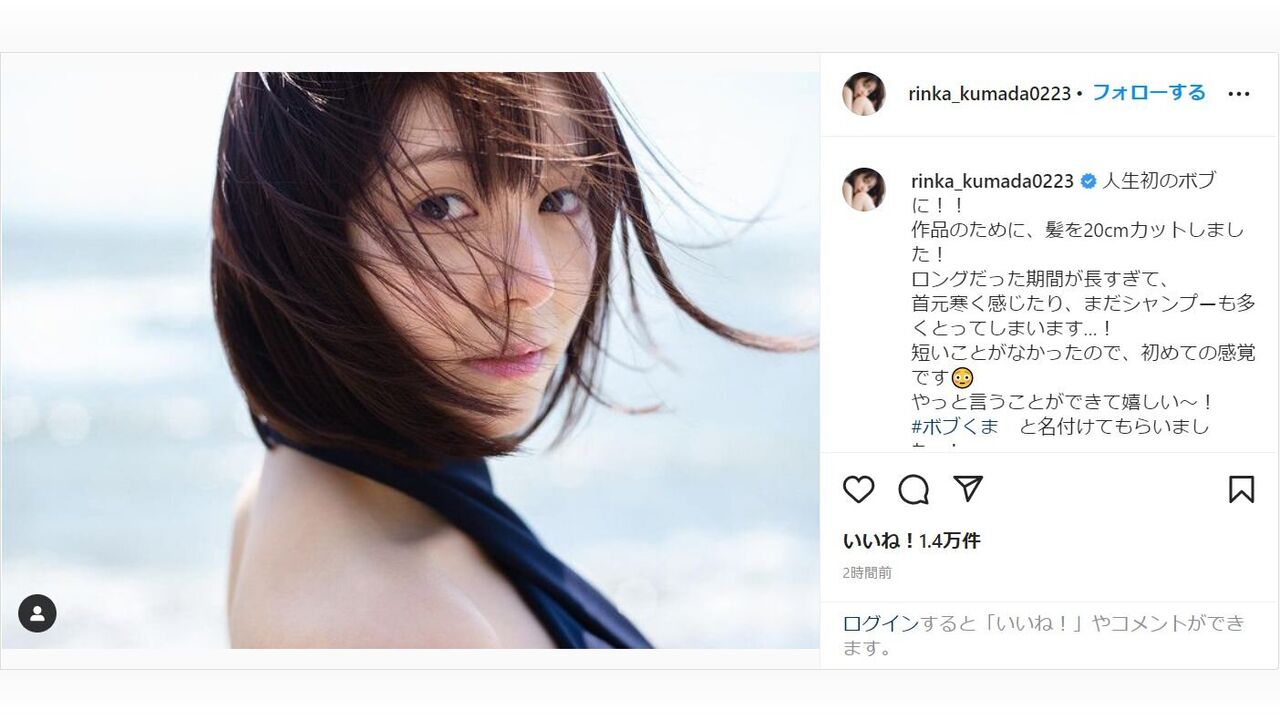Click the ログイン link
Image resolution: width=1280 pixels, height=720 pixels.
click(x=880, y=623)
